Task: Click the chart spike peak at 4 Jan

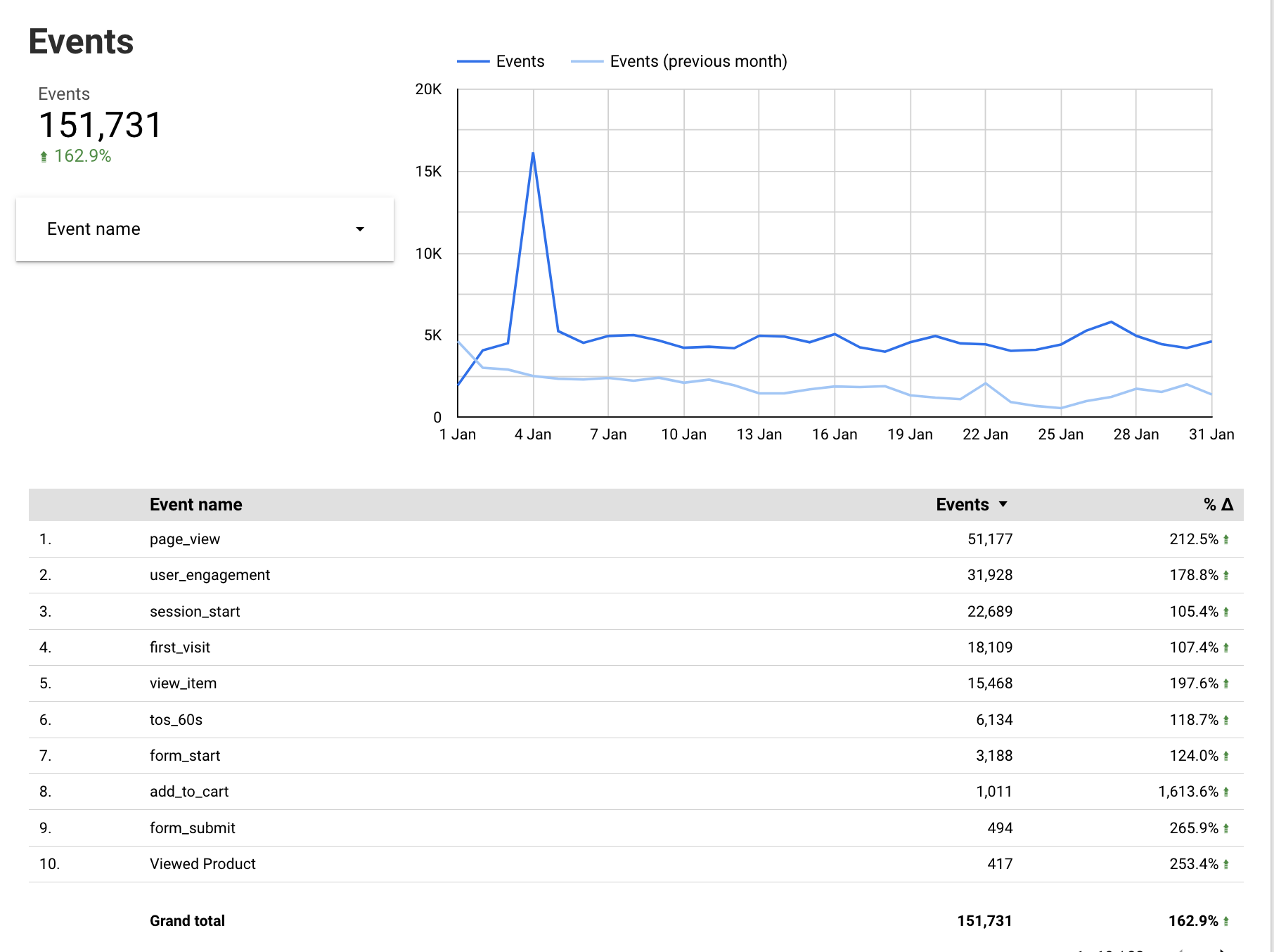Action: pos(533,153)
